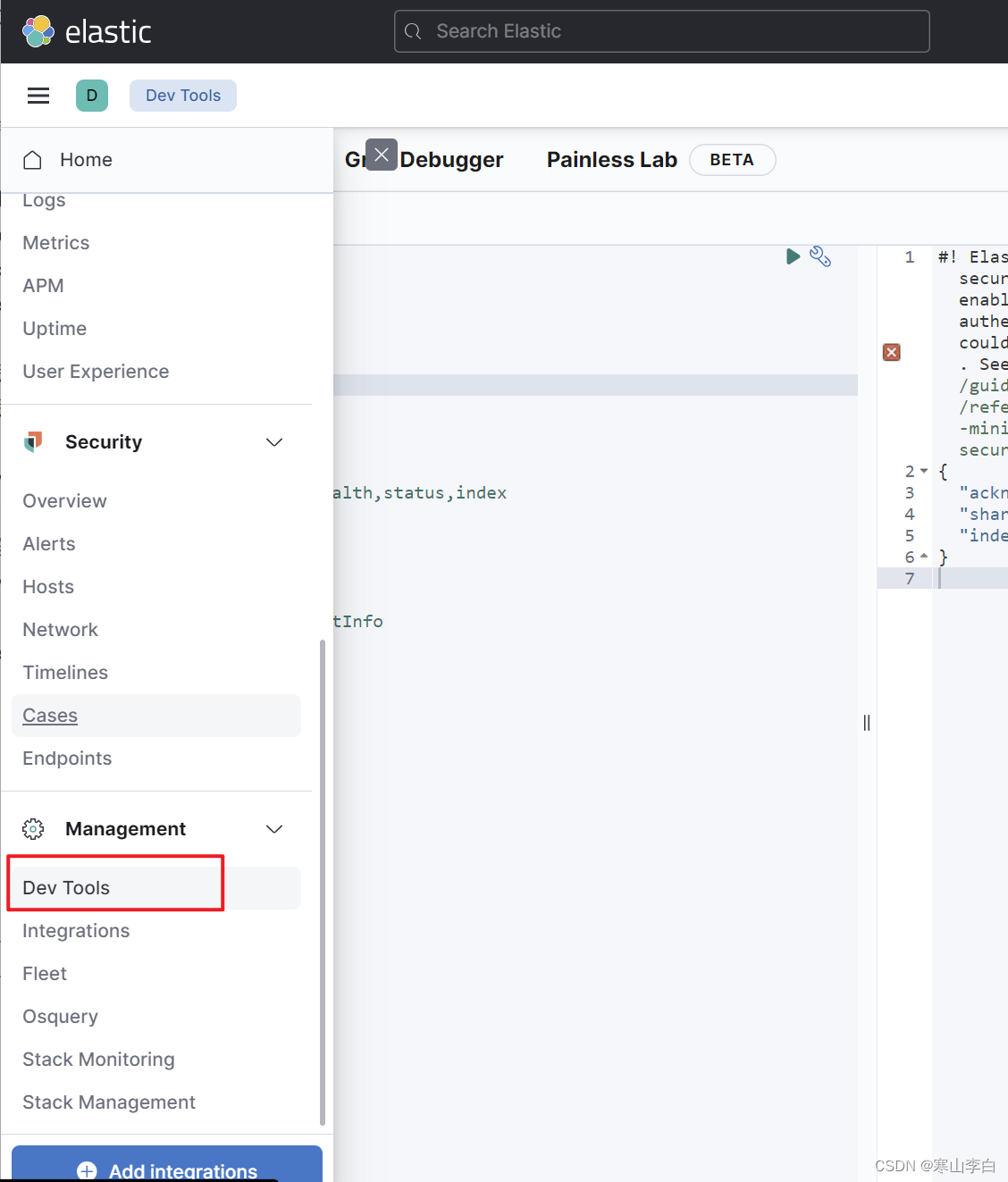Click the Dev Tools breadcrumb
The width and height of the screenshot is (1008, 1182).
pos(183,96)
